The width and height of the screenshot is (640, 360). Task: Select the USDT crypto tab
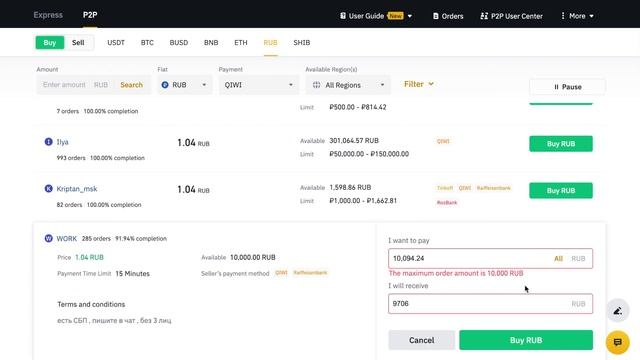click(116, 42)
